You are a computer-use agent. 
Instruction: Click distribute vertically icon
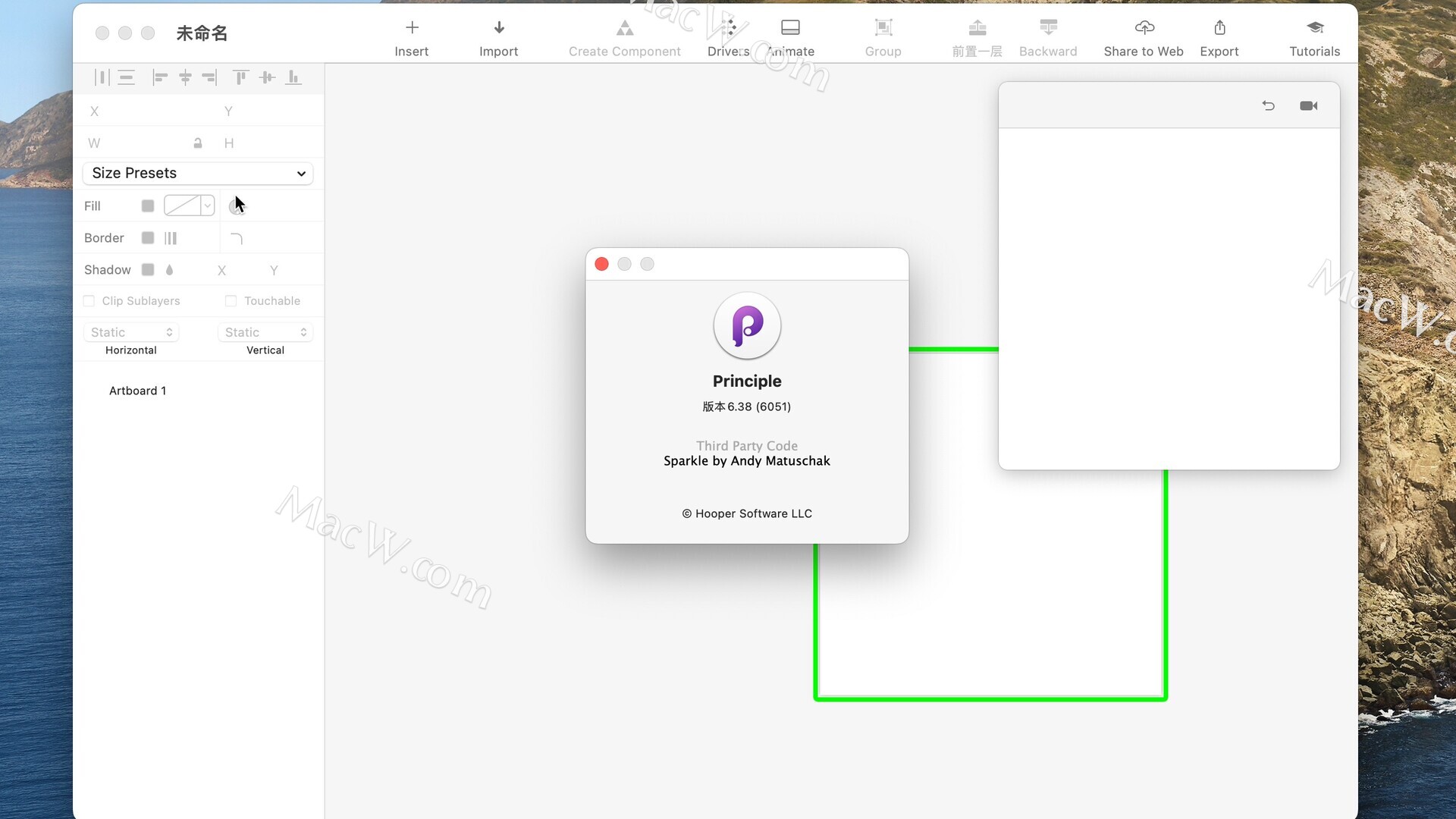pyautogui.click(x=127, y=77)
